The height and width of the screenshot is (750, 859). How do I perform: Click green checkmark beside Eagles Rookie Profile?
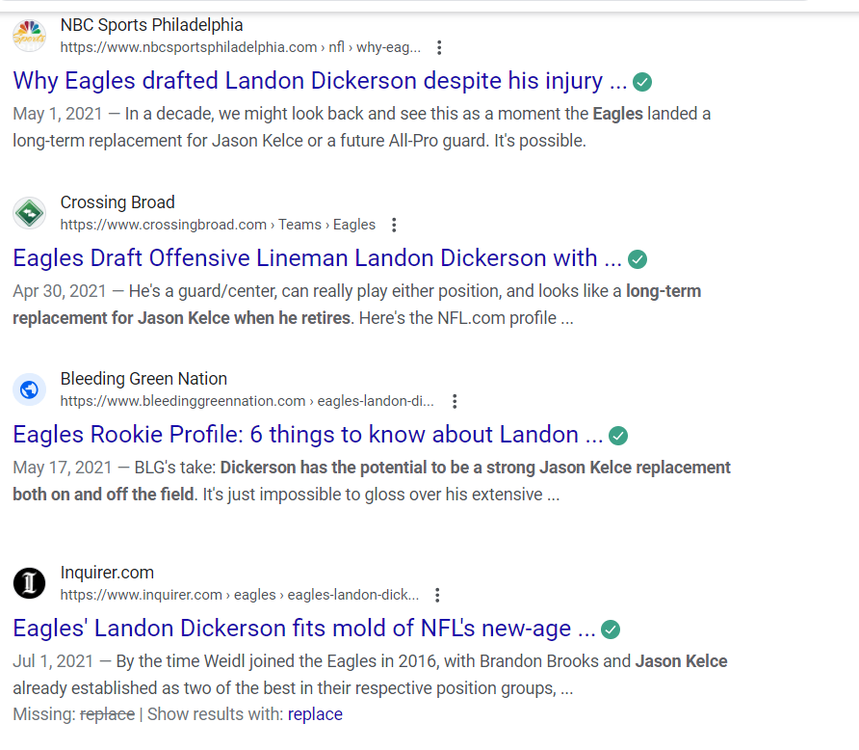pyautogui.click(x=618, y=436)
